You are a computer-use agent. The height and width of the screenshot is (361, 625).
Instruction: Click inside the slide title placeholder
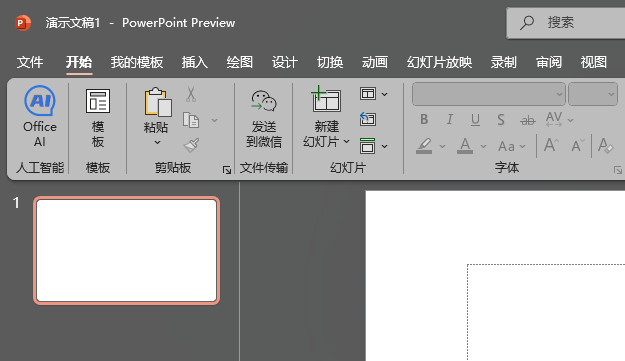pyautogui.click(x=546, y=312)
